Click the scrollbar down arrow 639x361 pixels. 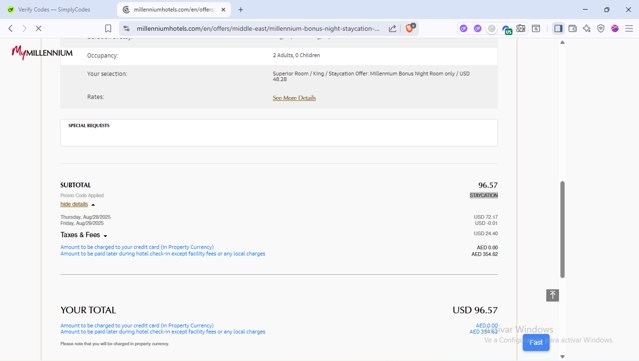(562, 357)
